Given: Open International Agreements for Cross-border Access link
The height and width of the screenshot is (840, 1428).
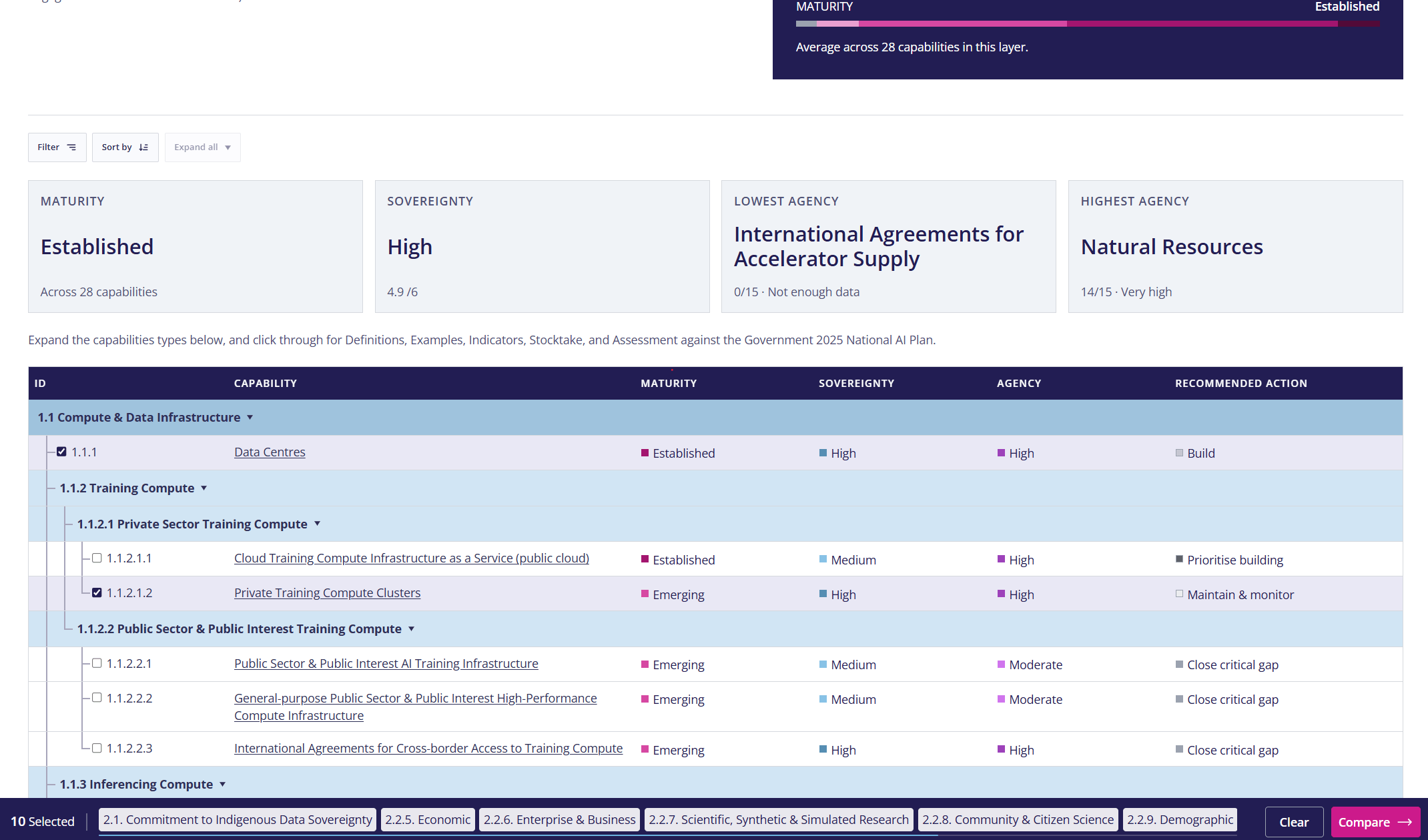Looking at the screenshot, I should (x=428, y=748).
